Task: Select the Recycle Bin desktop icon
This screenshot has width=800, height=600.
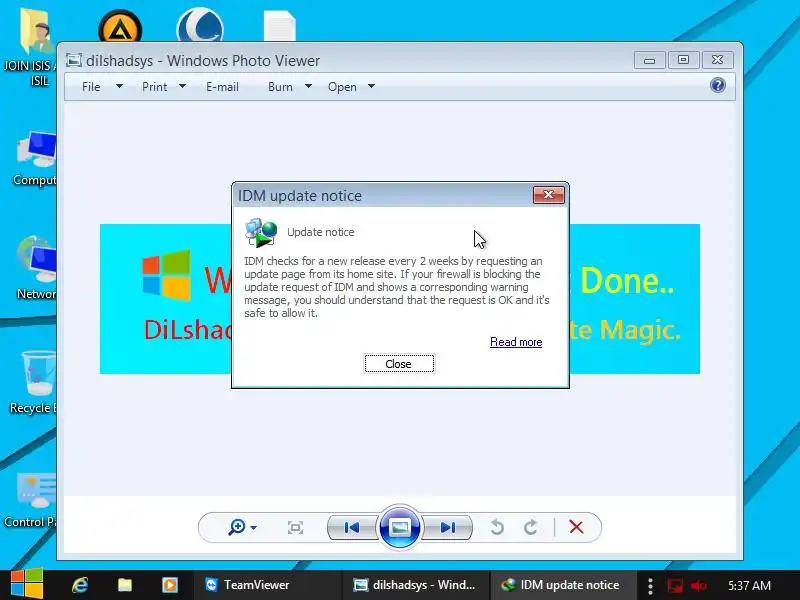Action: [x=33, y=383]
